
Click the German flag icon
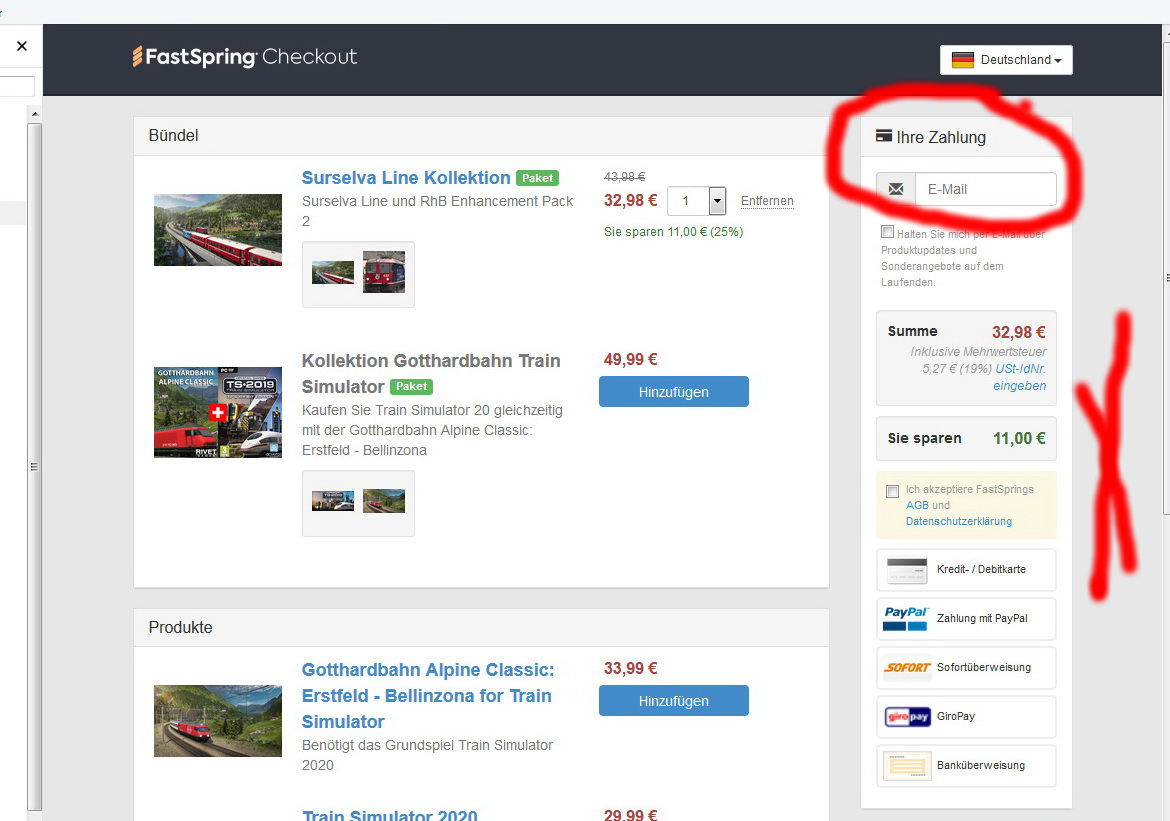tap(963, 60)
